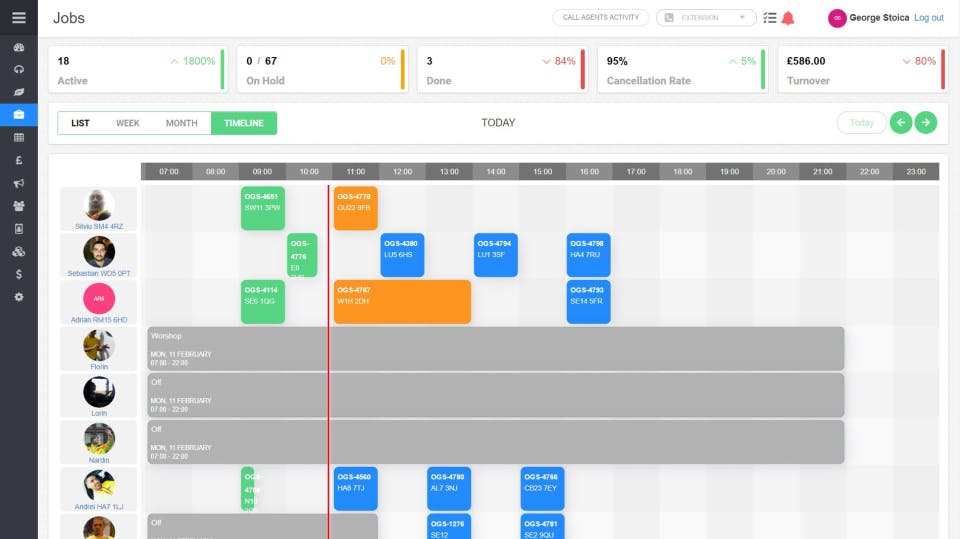
Task: Open the megaphone sidebar icon
Action: pos(18,183)
